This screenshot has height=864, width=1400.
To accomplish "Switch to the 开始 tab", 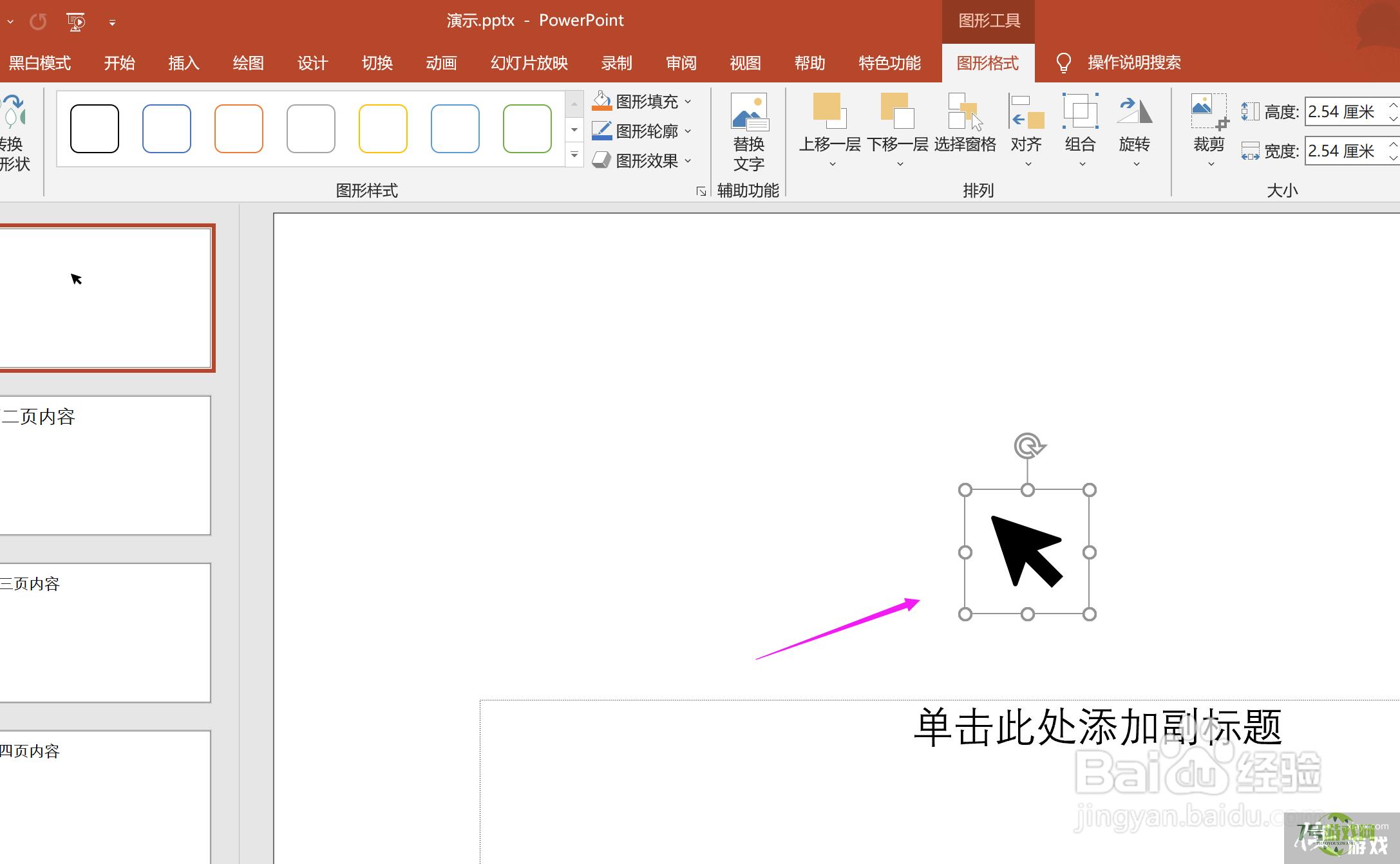I will pyautogui.click(x=119, y=63).
